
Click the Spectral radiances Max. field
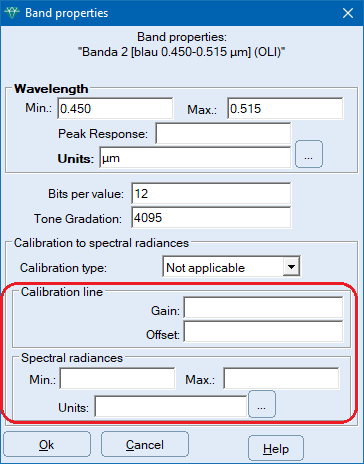click(281, 378)
